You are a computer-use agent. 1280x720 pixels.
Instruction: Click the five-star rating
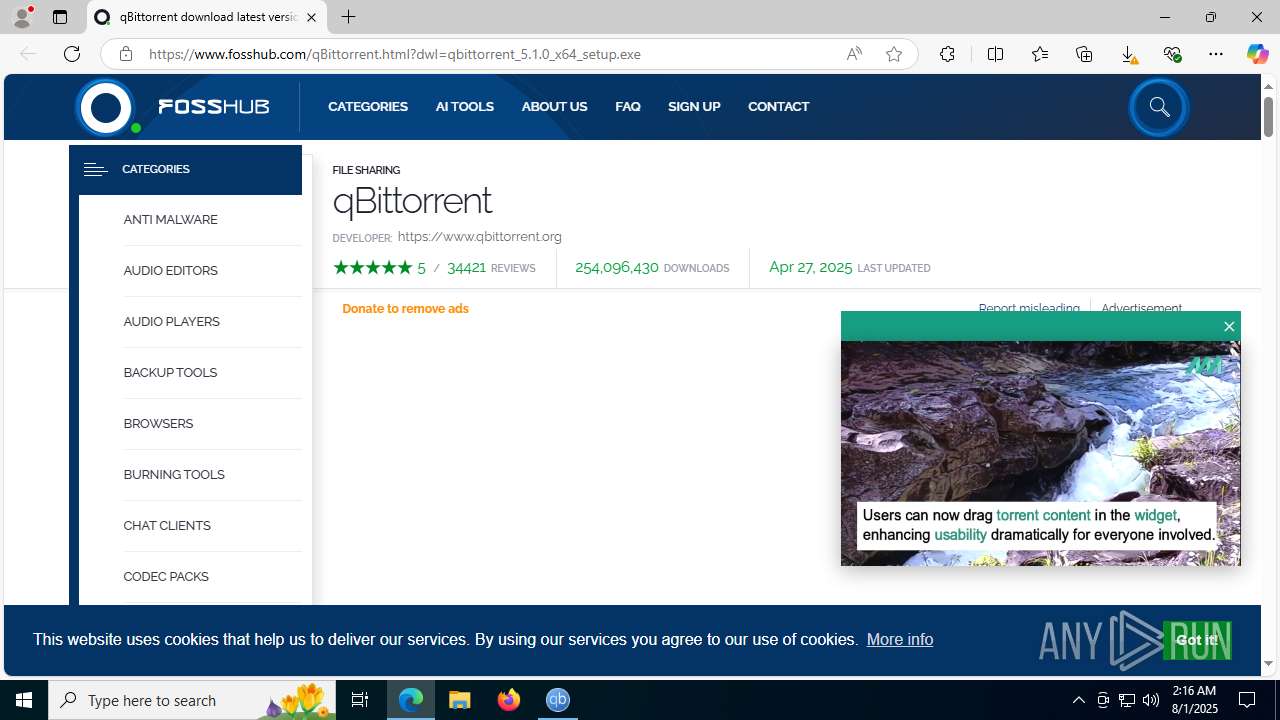[x=372, y=268]
